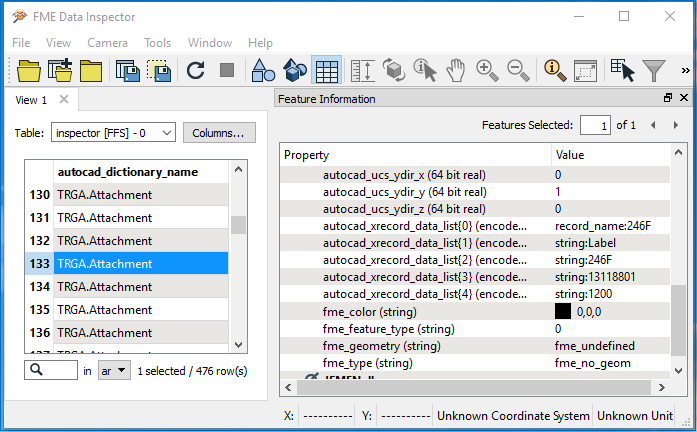Close the Feature Information panel

pos(684,98)
